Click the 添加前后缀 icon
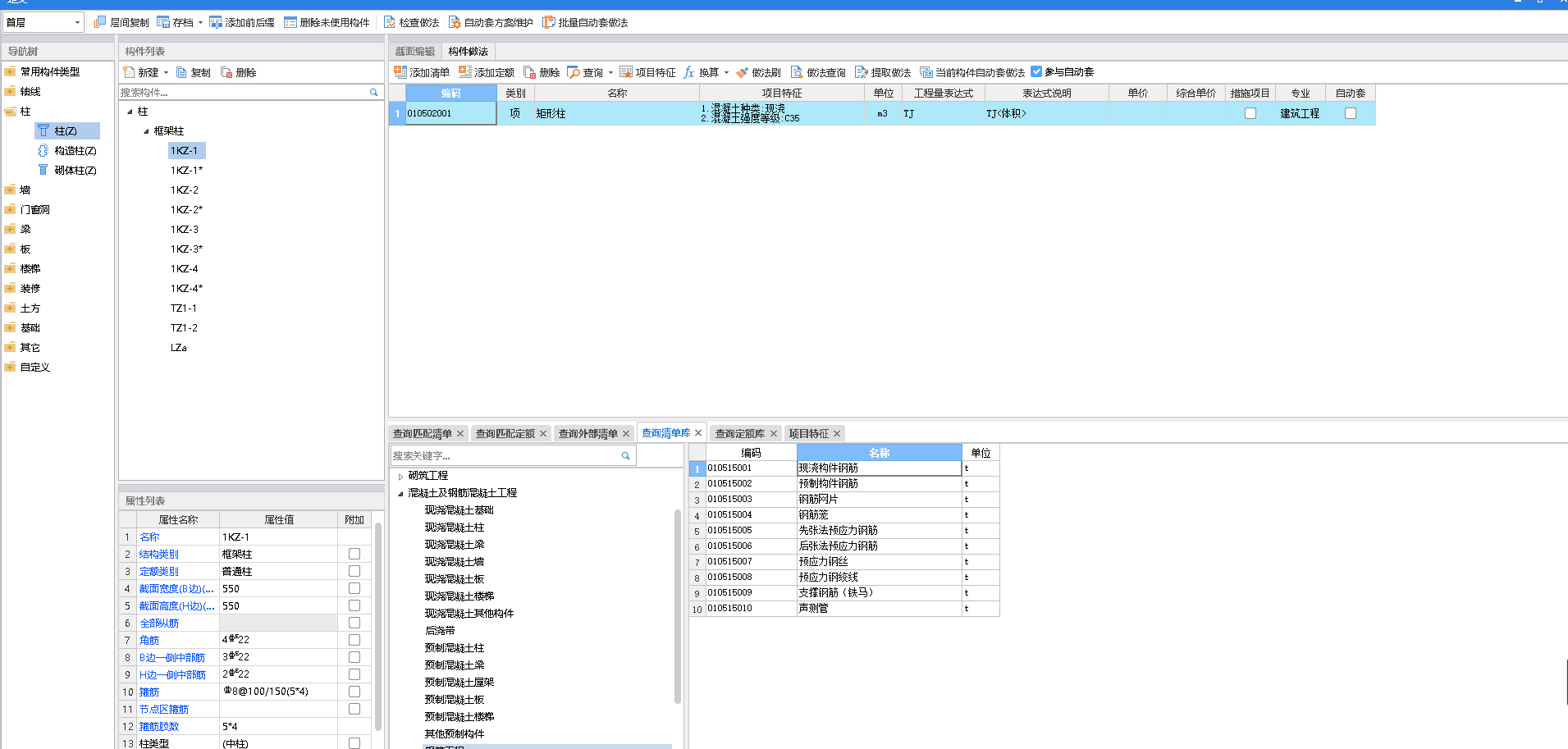Image resolution: width=1568 pixels, height=749 pixels. [216, 22]
